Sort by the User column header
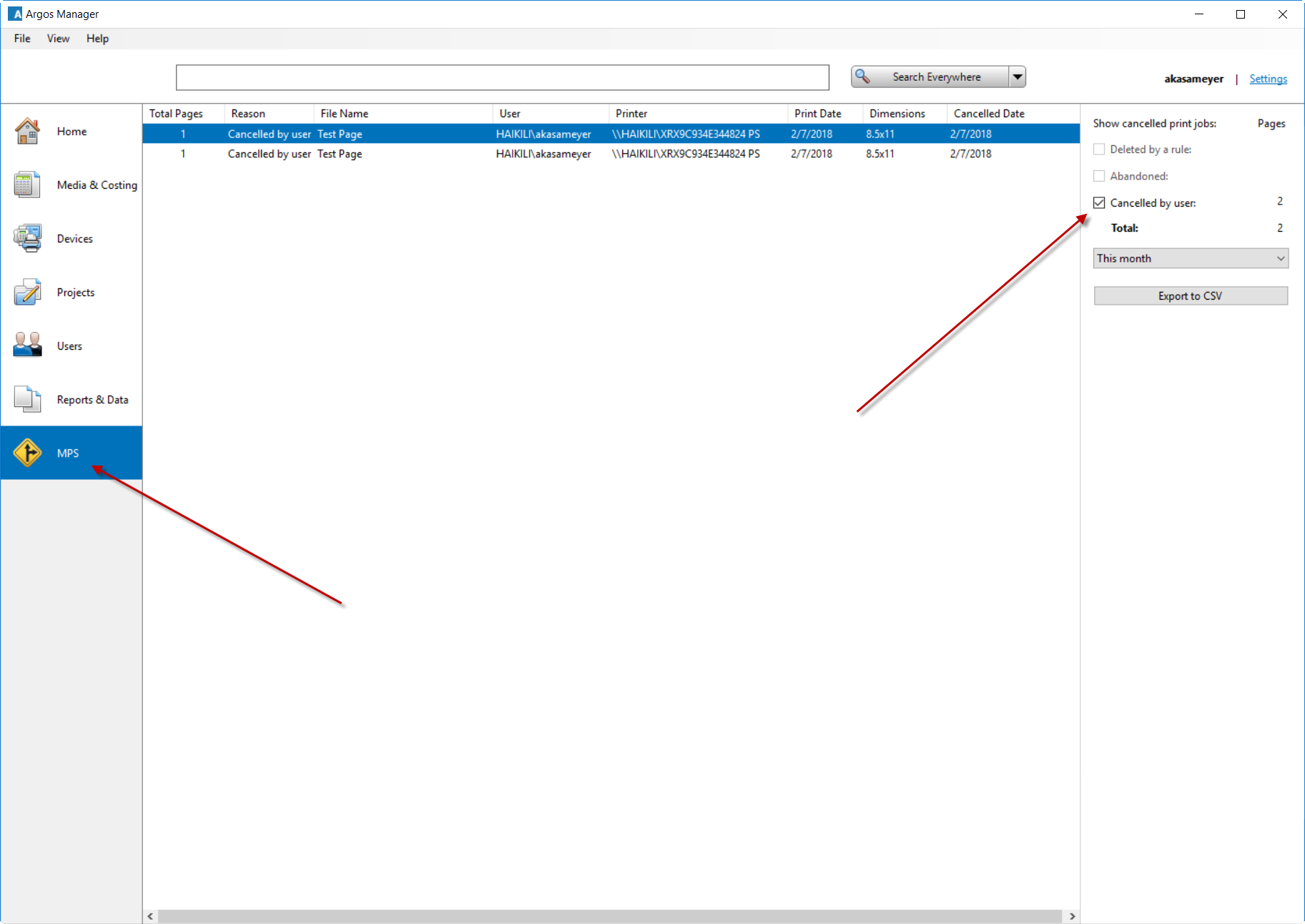The height and width of the screenshot is (924, 1305). (x=551, y=114)
